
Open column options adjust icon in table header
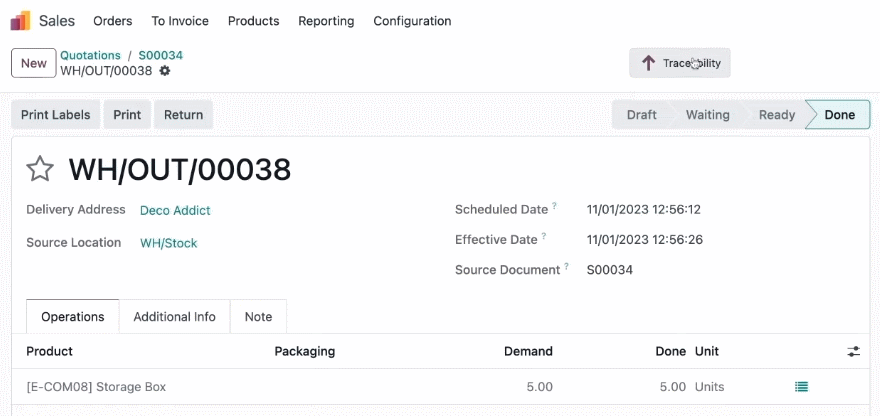(854, 351)
